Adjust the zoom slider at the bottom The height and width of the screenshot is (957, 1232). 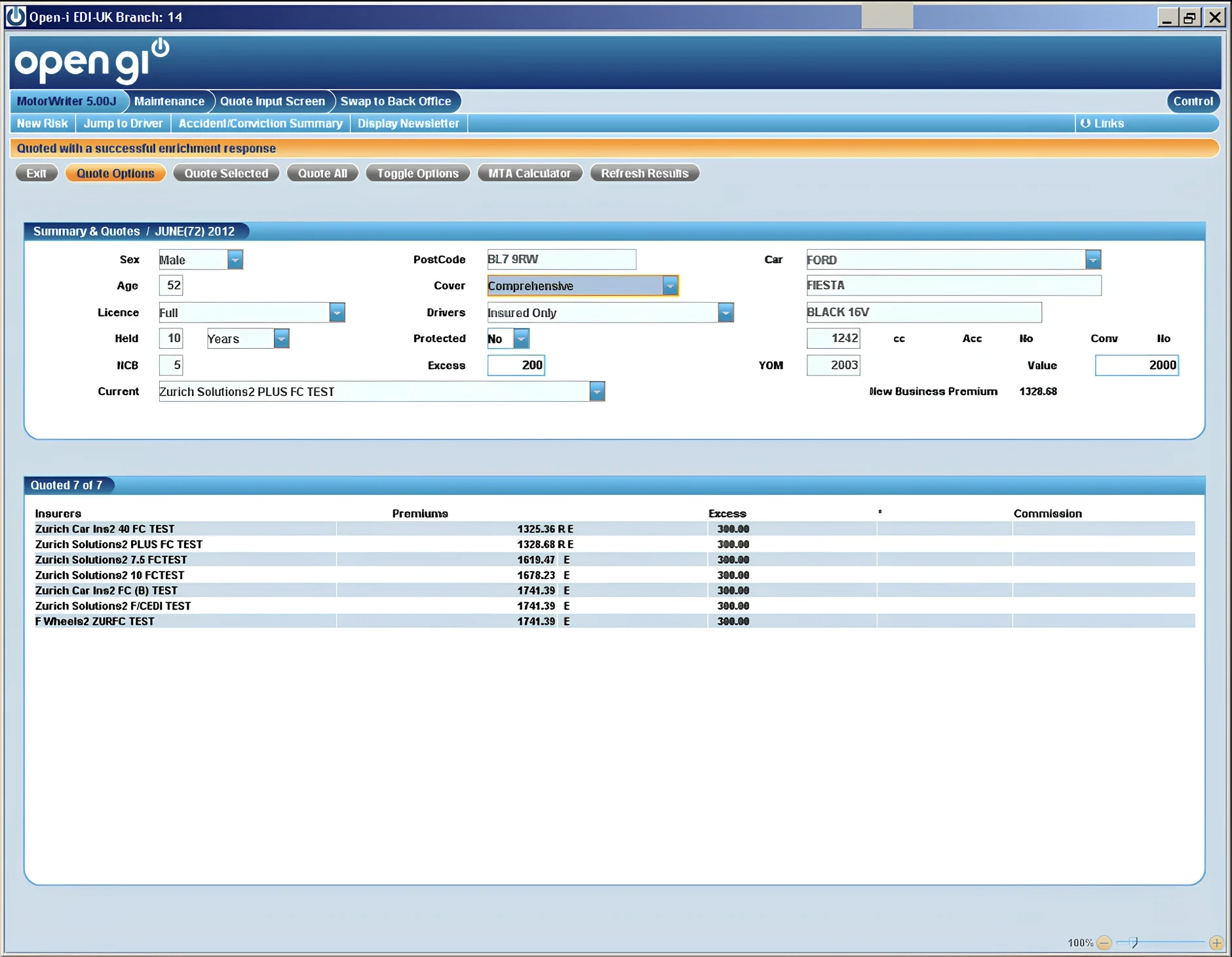click(1136, 943)
